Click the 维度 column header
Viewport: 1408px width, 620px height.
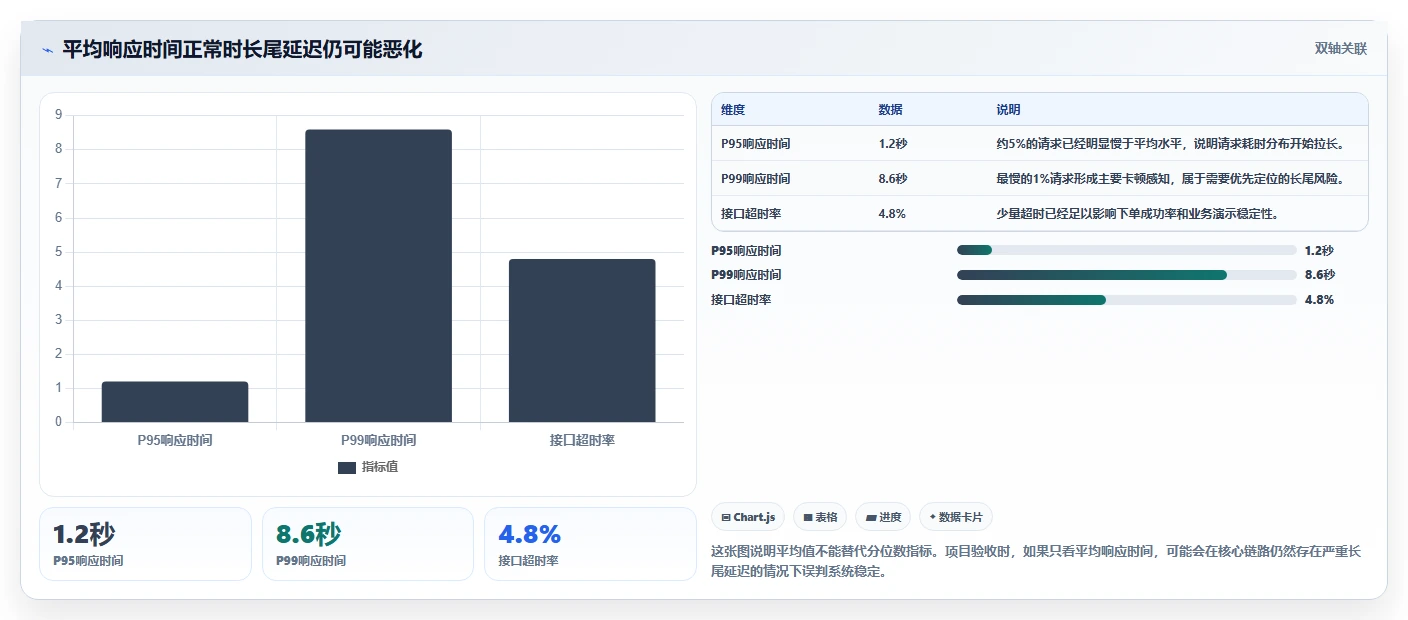click(x=733, y=110)
